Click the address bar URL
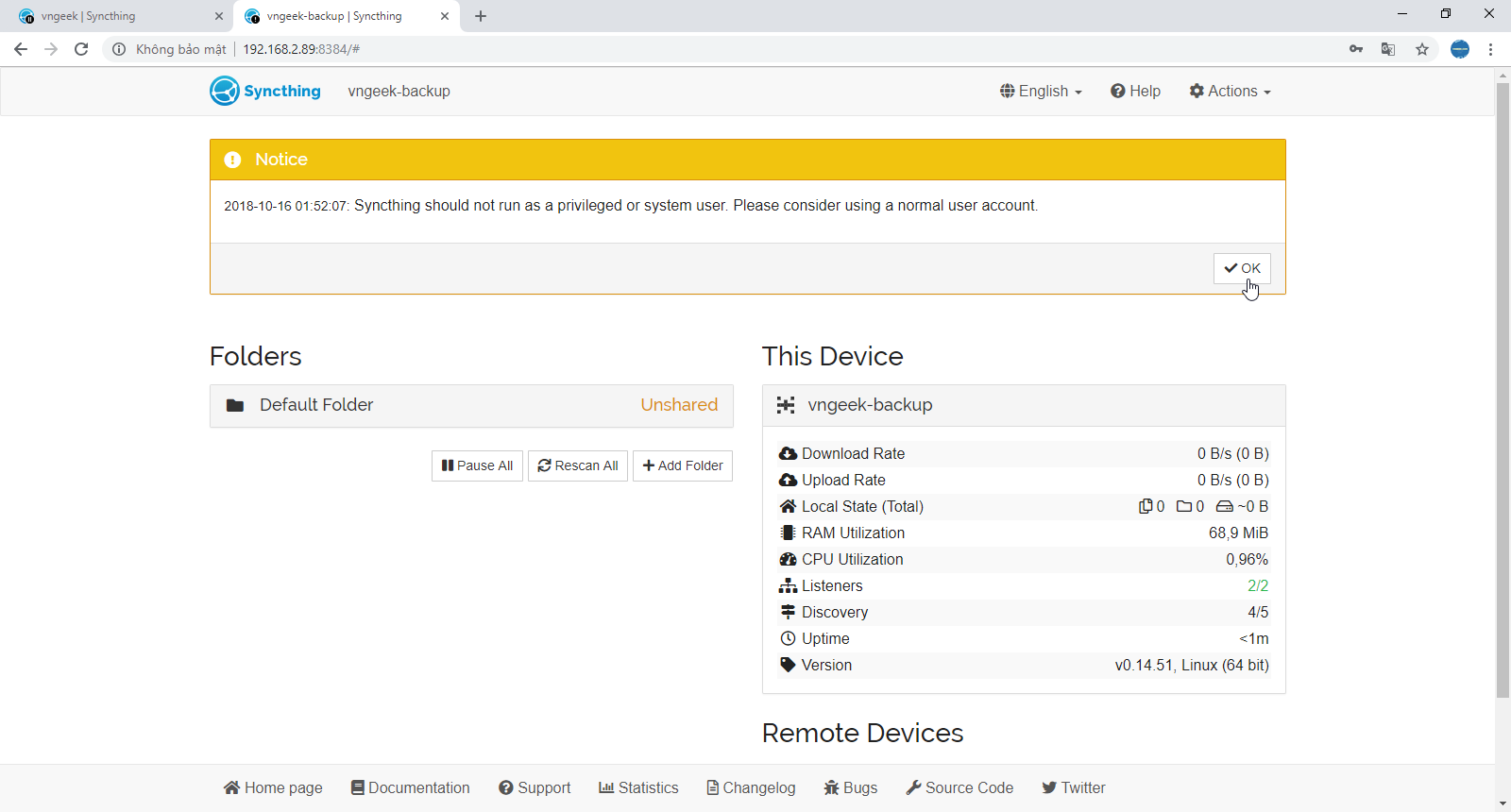The height and width of the screenshot is (812, 1511). [301, 49]
